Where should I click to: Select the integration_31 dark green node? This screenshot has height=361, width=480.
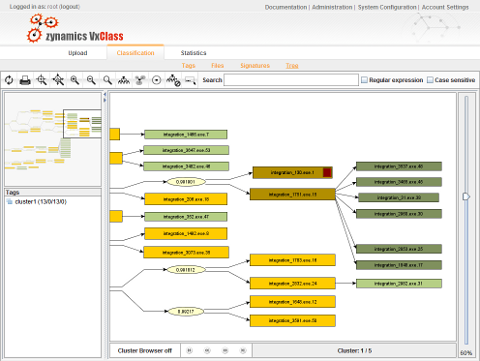click(399, 198)
